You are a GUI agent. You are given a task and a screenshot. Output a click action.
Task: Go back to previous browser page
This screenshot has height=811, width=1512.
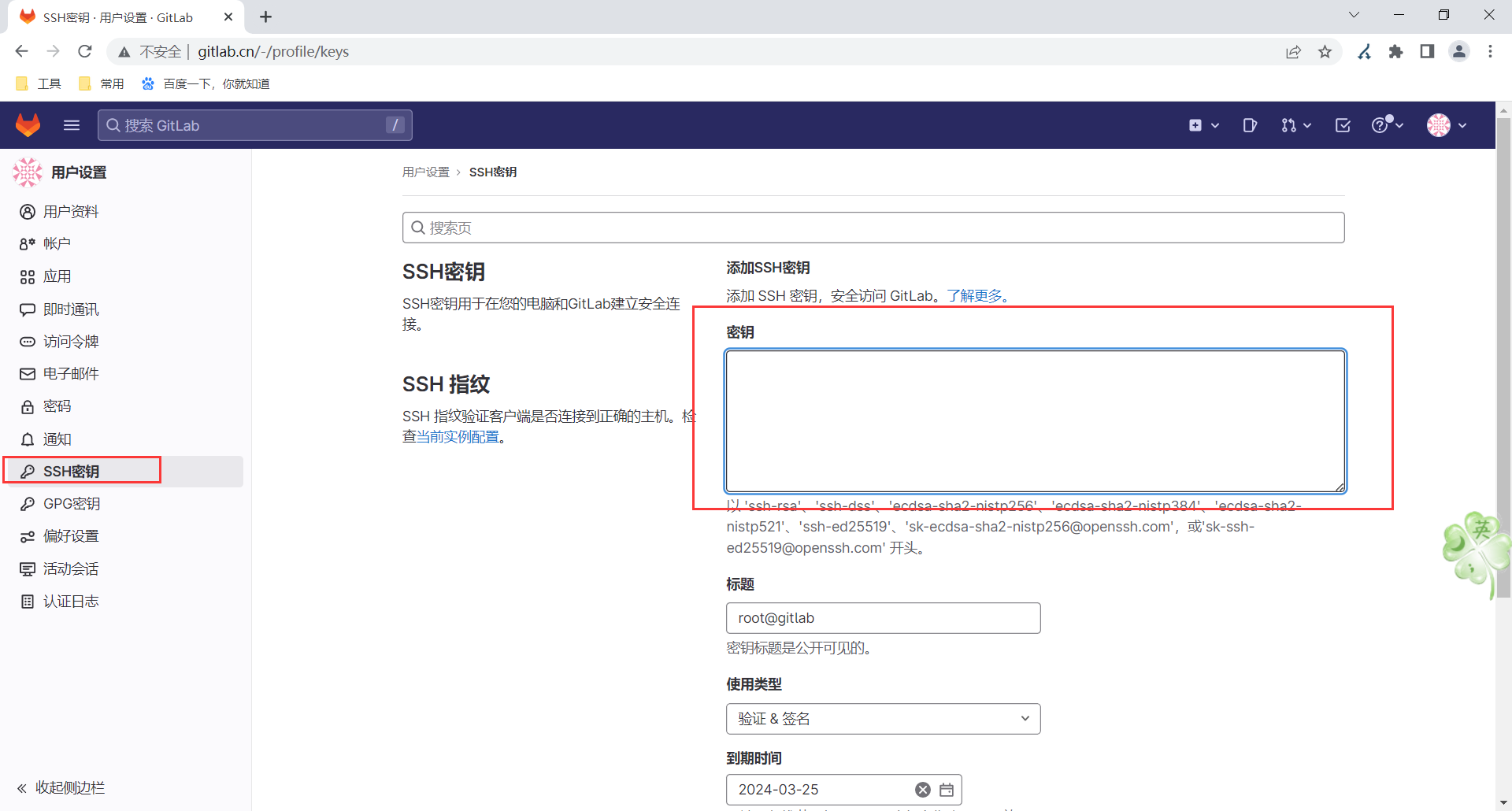21,51
